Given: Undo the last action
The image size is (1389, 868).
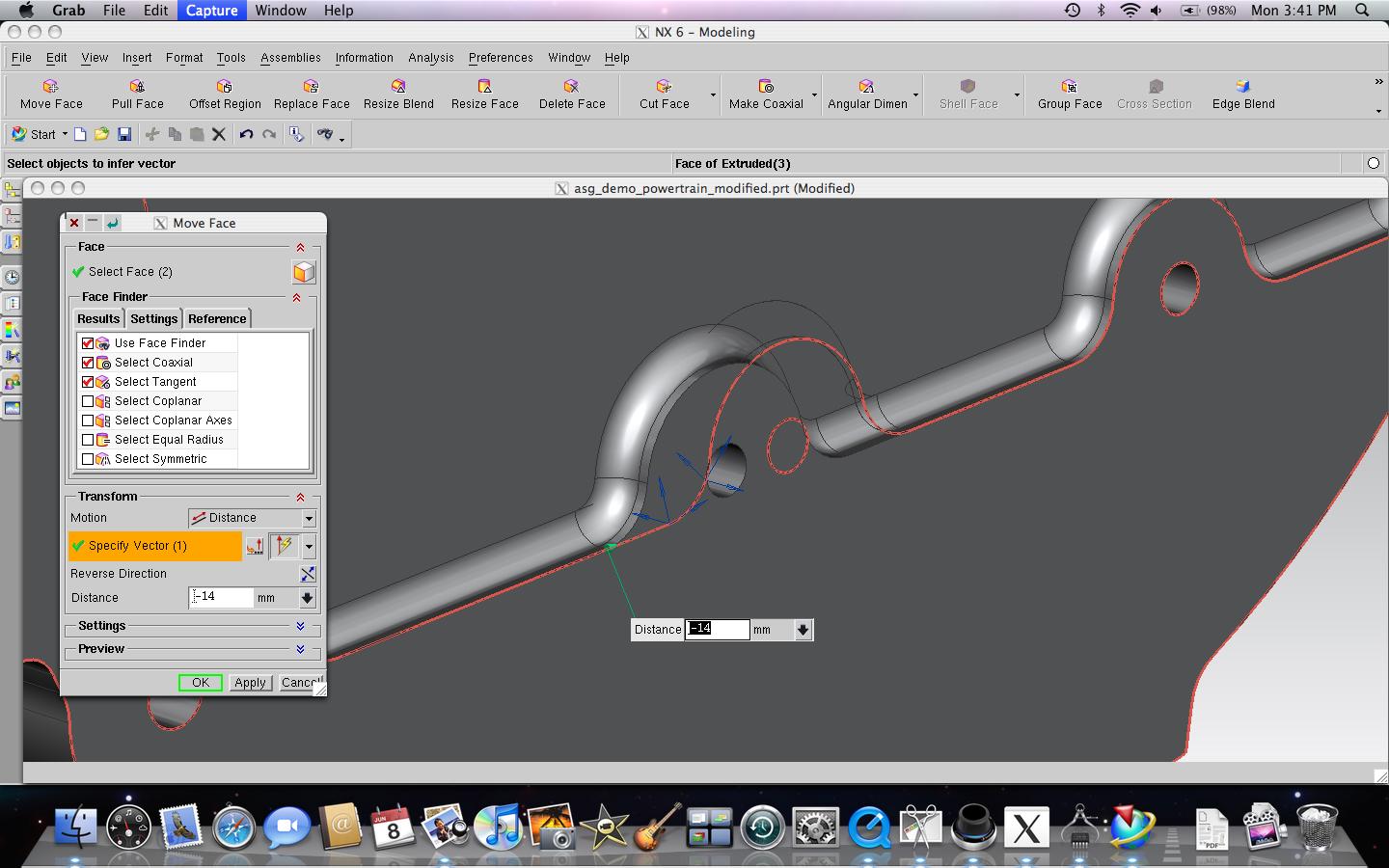Looking at the screenshot, I should coord(246,134).
